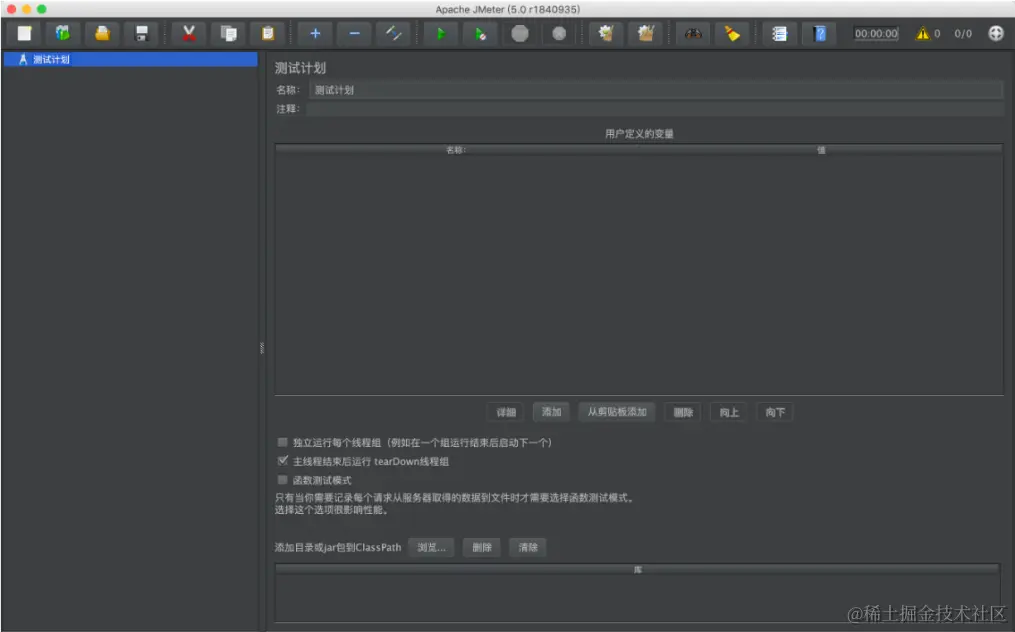1015x632 pixels.
Task: Click the Reset search broom icon
Action: point(732,33)
